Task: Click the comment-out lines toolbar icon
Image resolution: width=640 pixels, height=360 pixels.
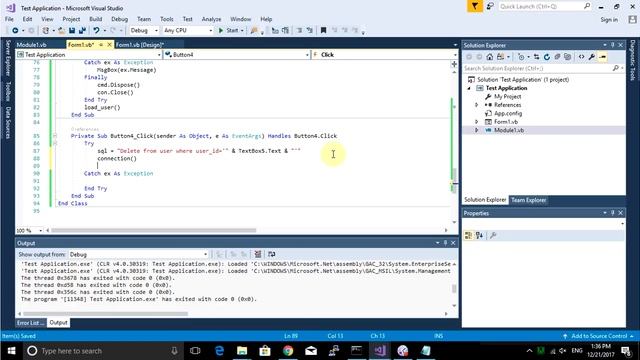Action: click(299, 31)
